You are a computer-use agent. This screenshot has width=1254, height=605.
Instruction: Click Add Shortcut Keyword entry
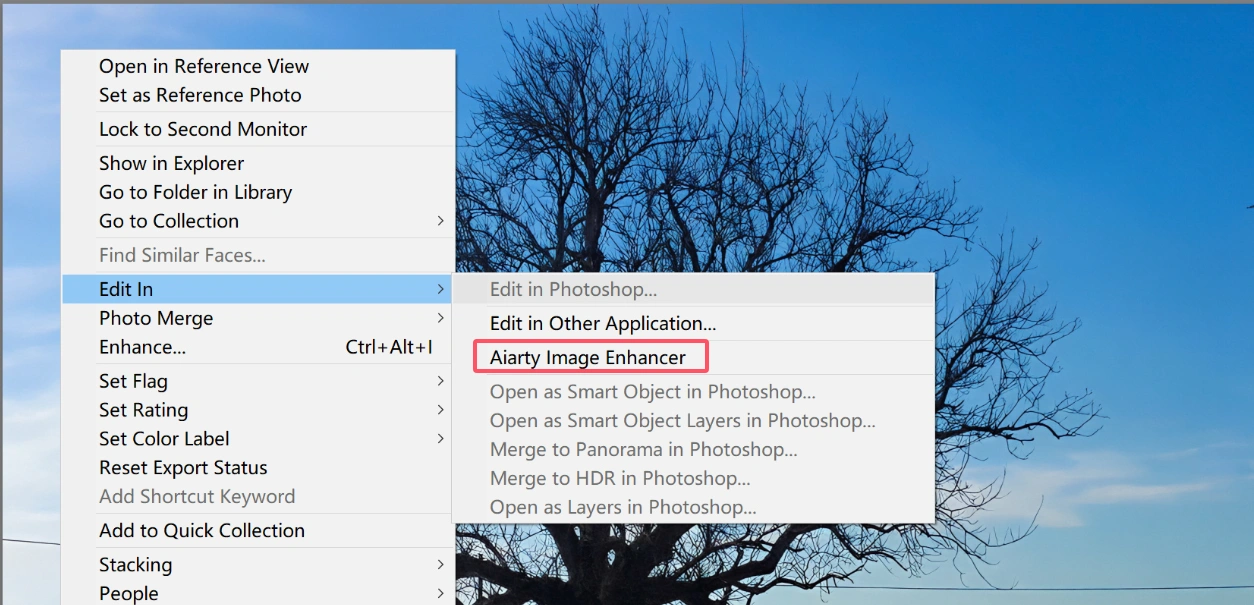(x=258, y=497)
